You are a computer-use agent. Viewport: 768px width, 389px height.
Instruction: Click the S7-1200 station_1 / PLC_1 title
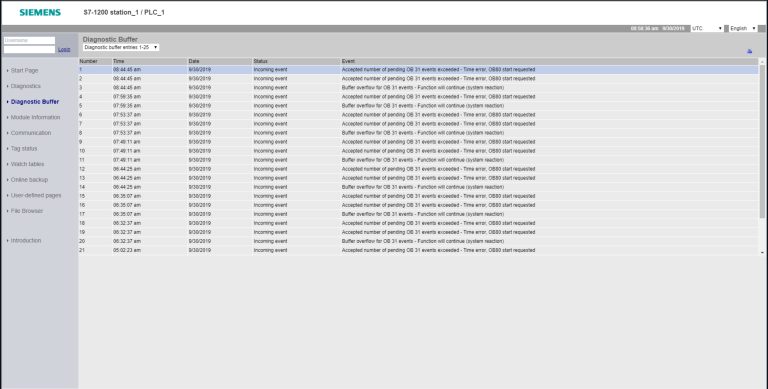[x=124, y=12]
